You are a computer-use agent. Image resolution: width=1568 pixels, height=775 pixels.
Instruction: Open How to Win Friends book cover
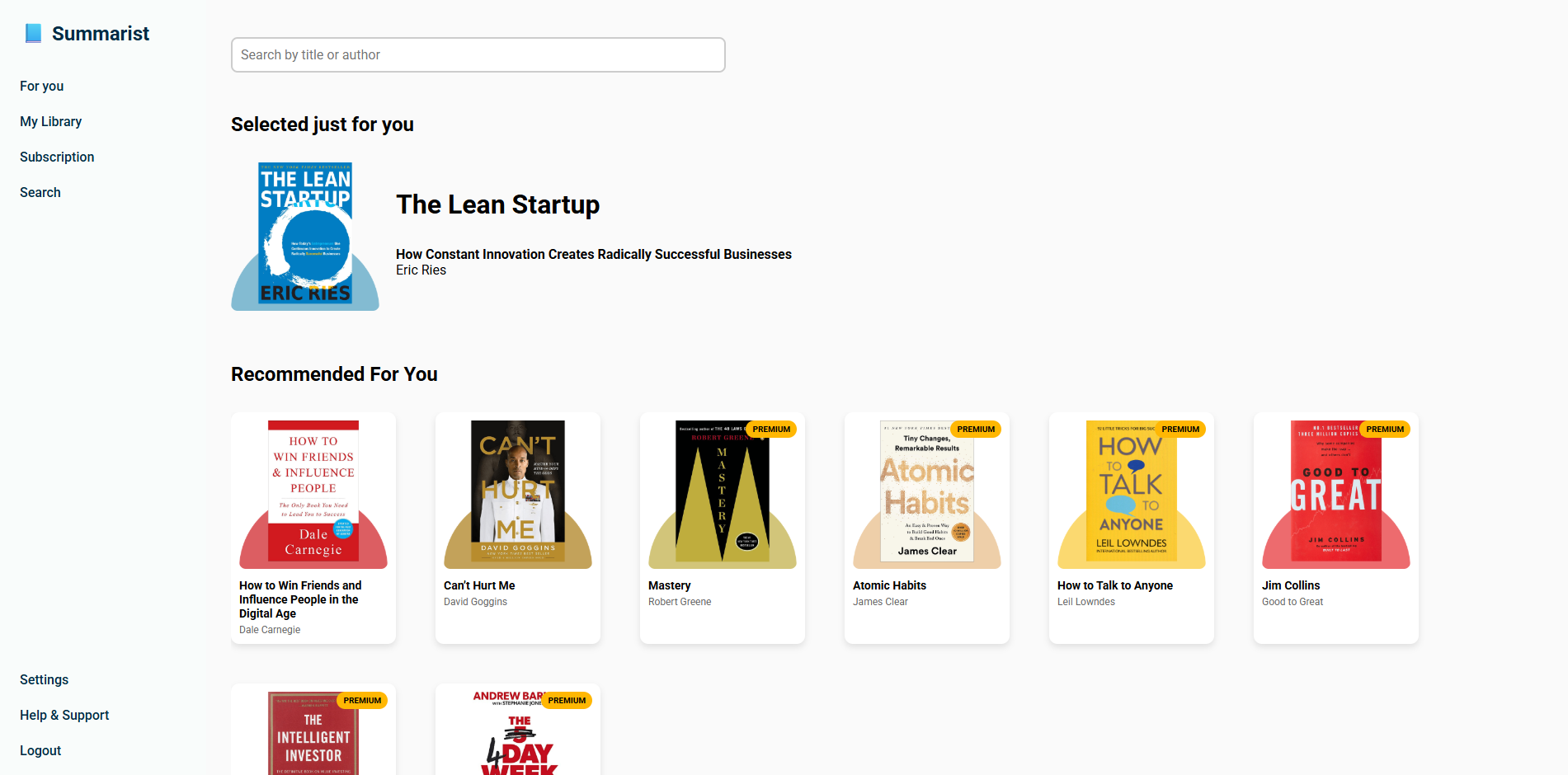pos(313,495)
